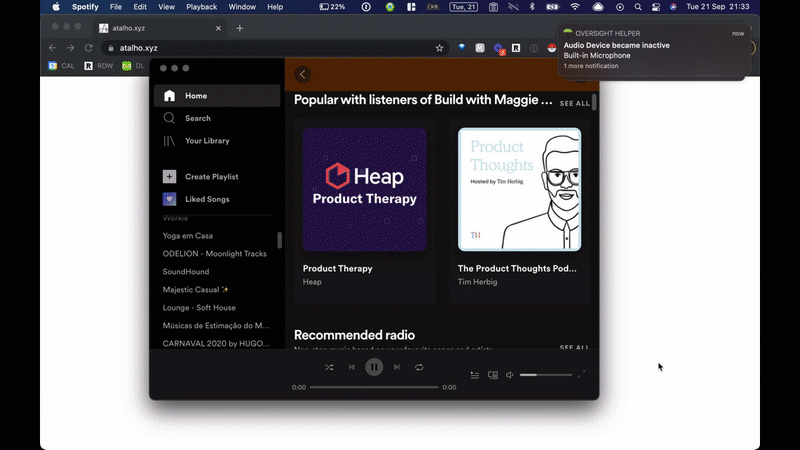This screenshot has height=450, width=800.
Task: Click the extension icon with red badge 2
Action: [x=498, y=48]
